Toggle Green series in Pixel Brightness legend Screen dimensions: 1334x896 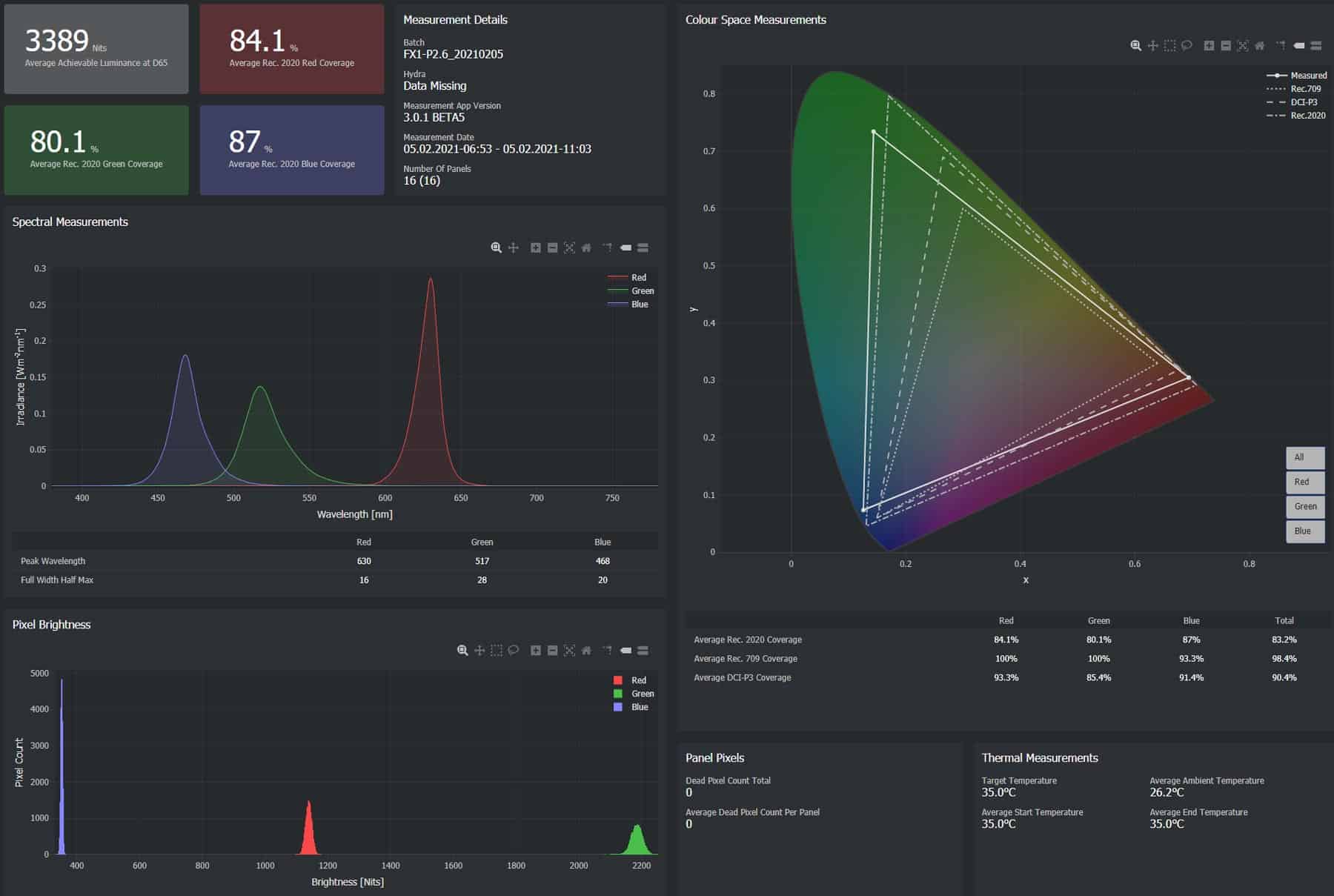tap(634, 693)
